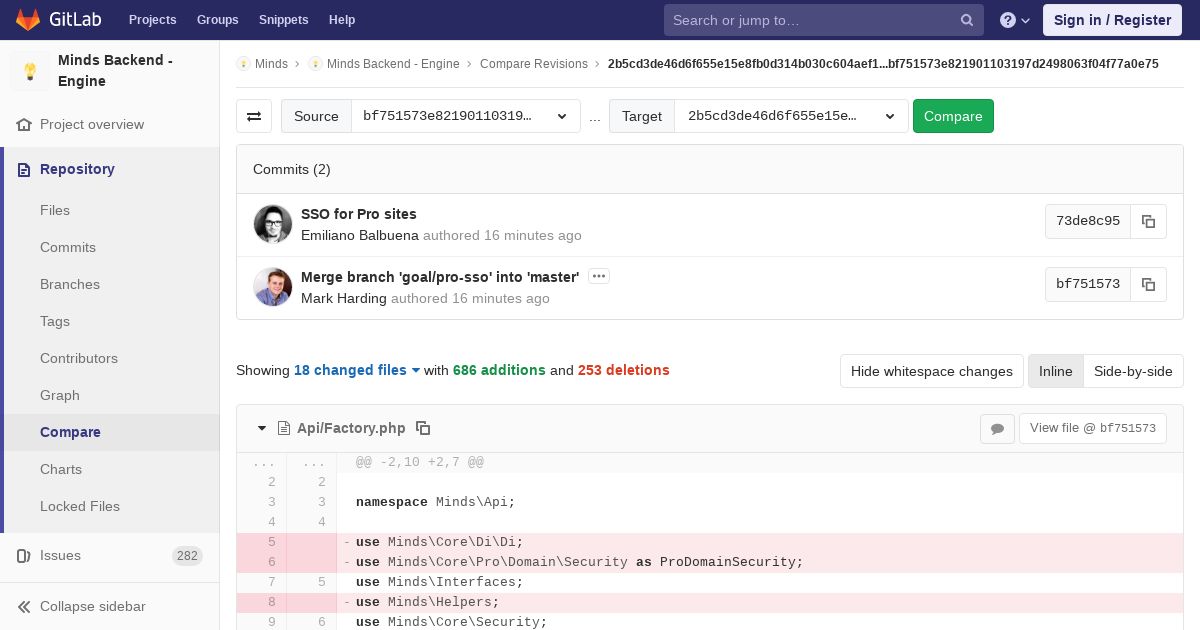Click the GitLab fox logo
Screen dimensions: 1200x630
click(28, 20)
